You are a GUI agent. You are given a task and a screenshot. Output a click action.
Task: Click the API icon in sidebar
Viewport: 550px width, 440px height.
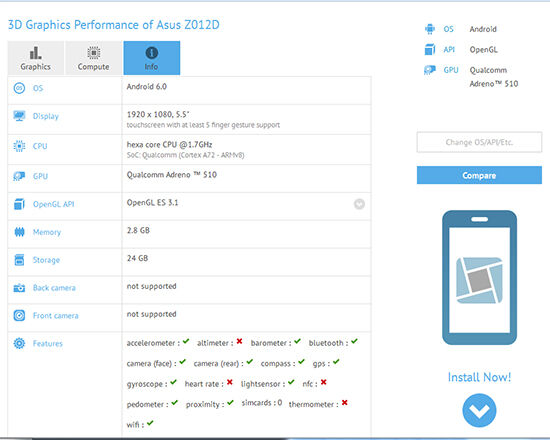click(430, 49)
